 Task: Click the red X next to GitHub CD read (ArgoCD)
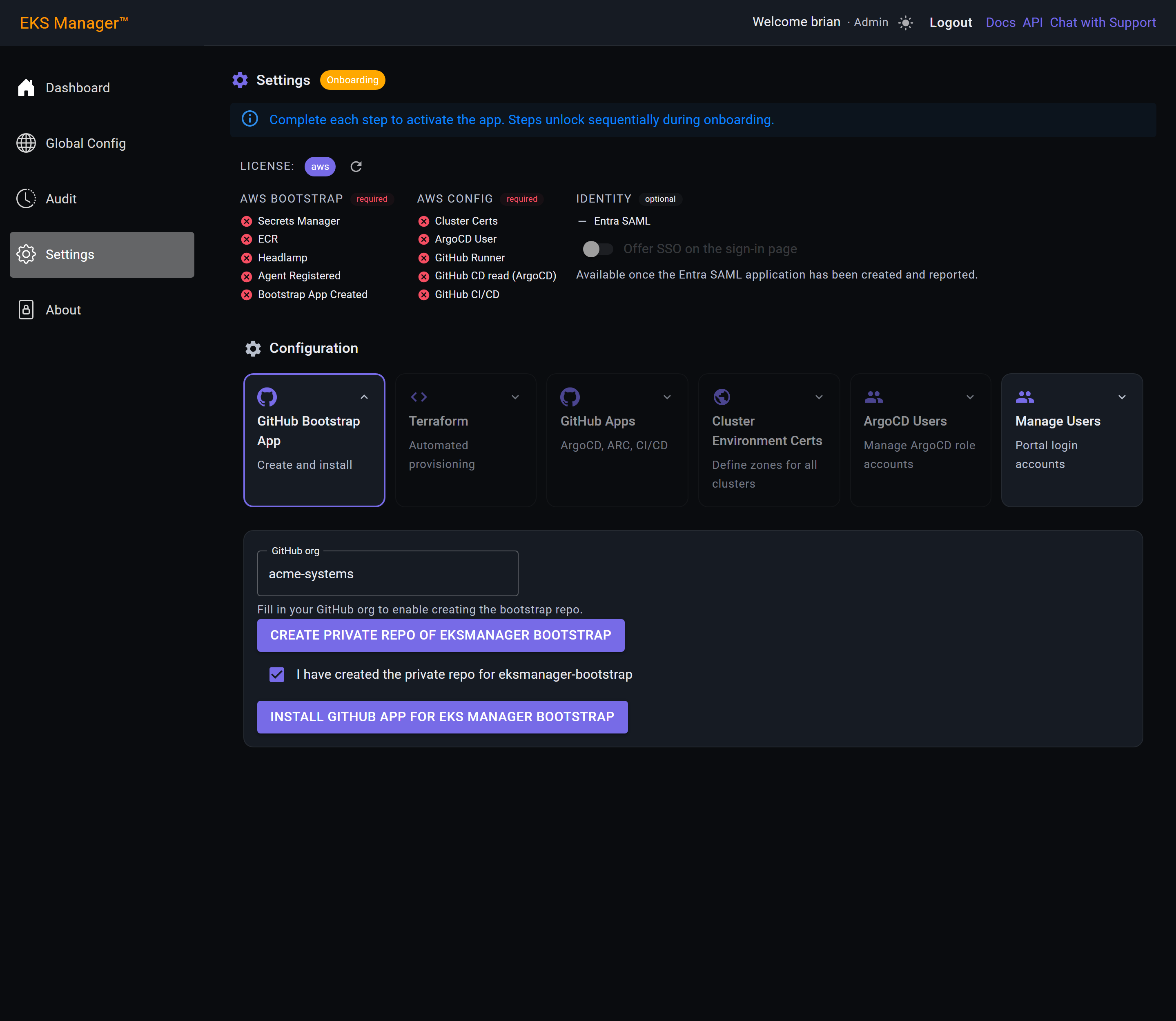tap(424, 276)
